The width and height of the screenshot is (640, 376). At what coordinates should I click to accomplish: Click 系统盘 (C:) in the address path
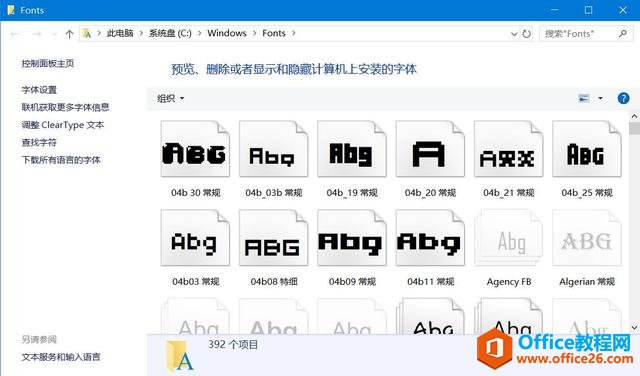(x=170, y=33)
